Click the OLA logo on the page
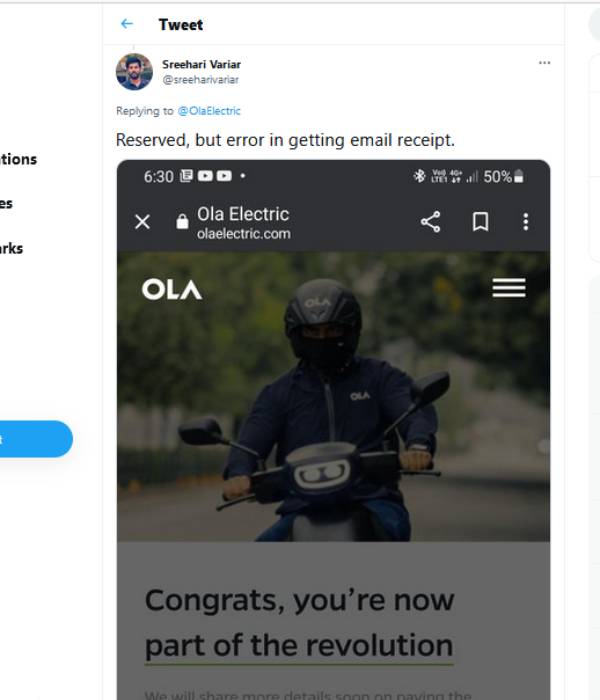Viewport: 600px width, 700px height. pyautogui.click(x=172, y=289)
